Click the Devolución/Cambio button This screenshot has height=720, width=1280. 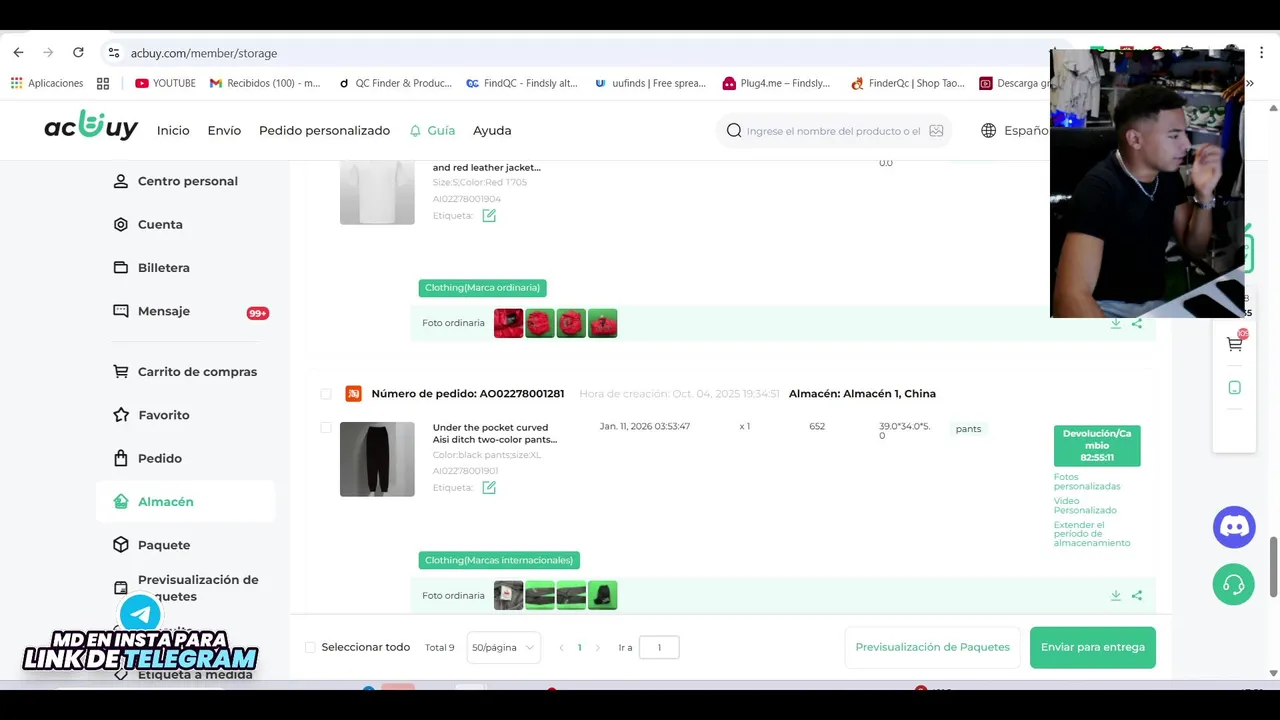[x=1097, y=445]
